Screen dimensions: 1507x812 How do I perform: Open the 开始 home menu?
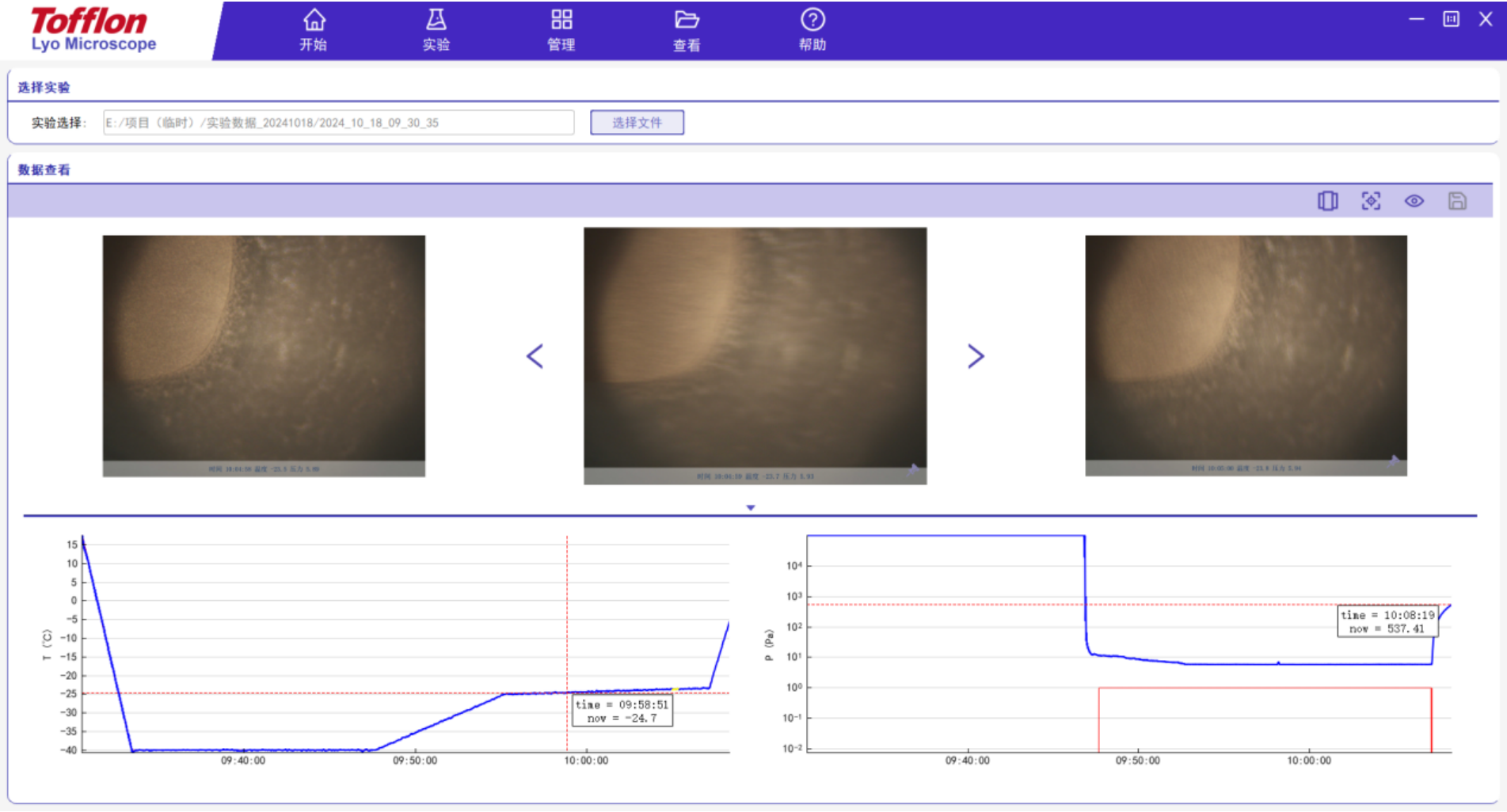coord(314,30)
